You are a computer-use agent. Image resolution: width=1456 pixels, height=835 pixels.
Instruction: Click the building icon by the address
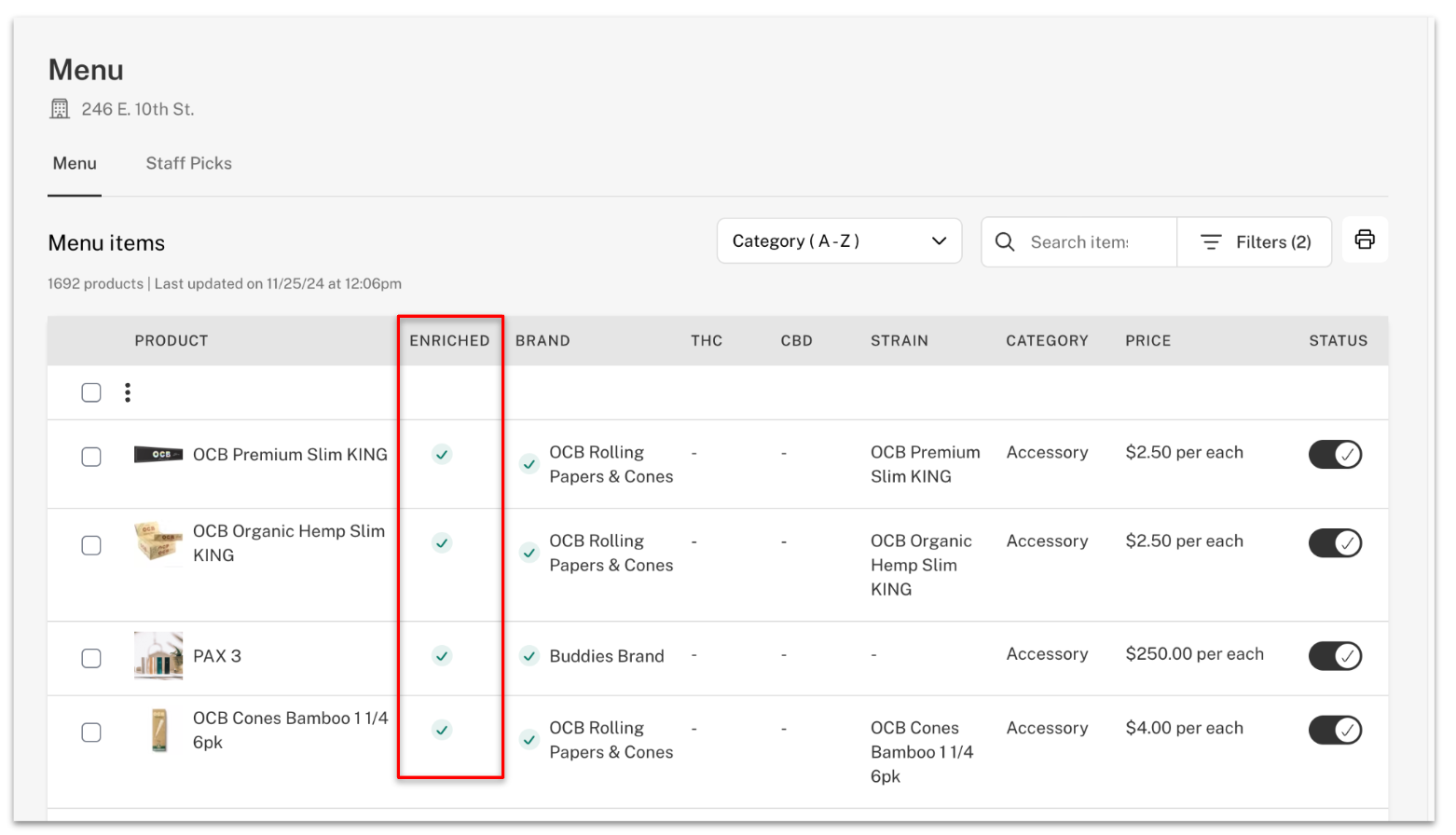tap(60, 109)
